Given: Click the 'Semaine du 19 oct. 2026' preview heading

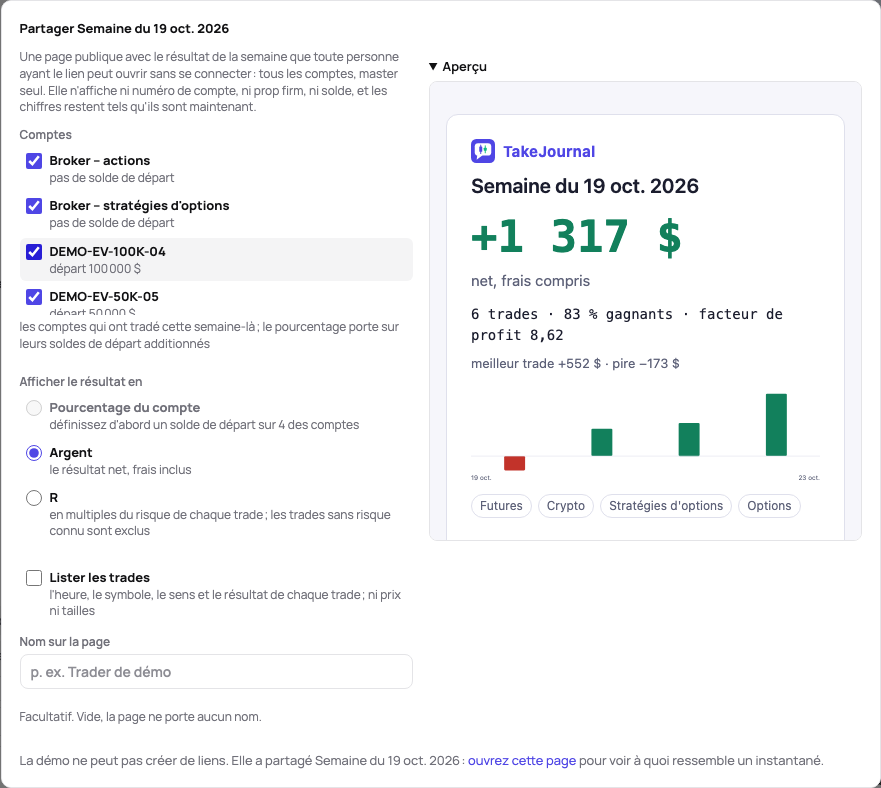Looking at the screenshot, I should point(584,186).
